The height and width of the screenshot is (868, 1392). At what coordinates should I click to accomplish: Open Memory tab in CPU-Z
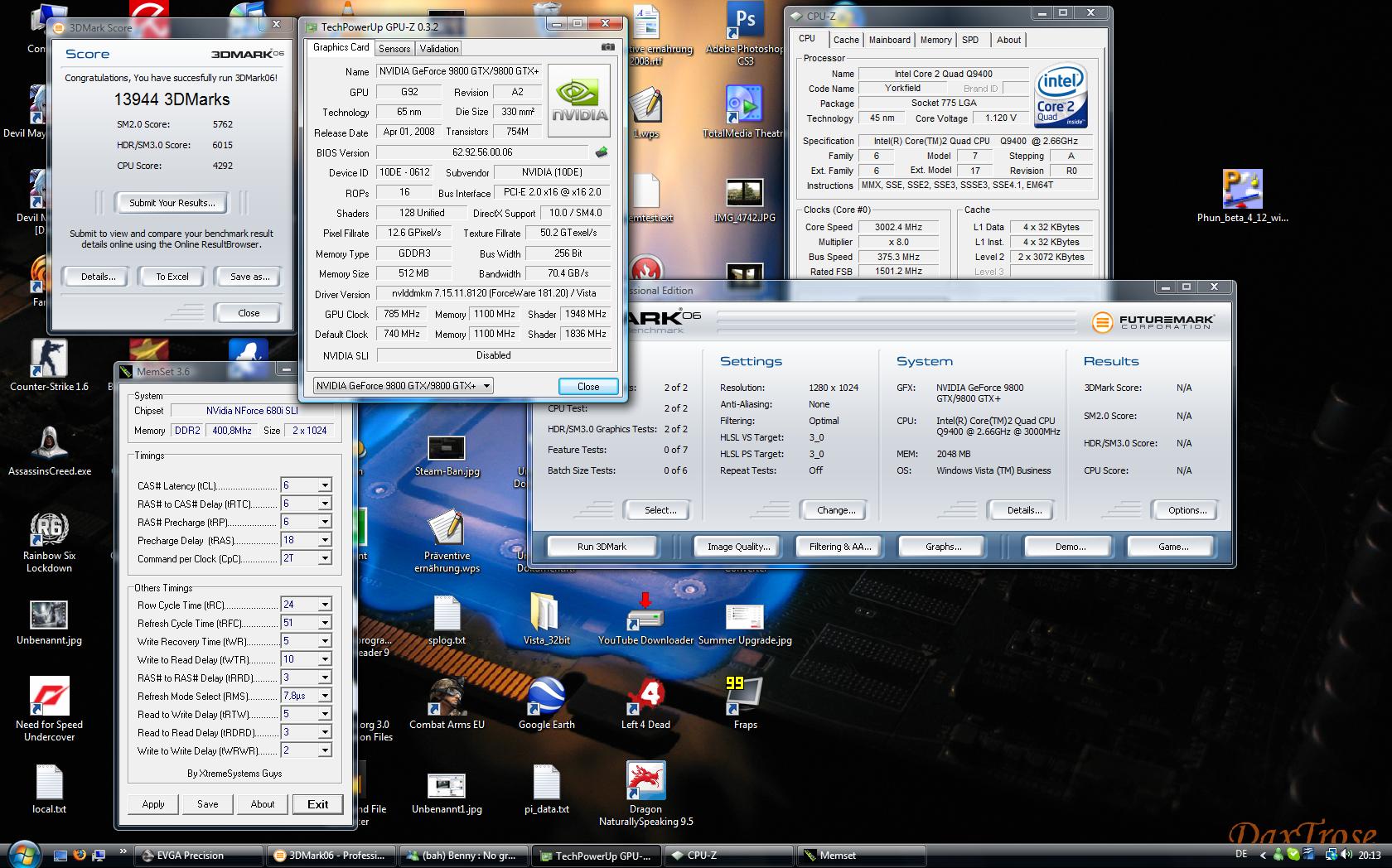coord(935,40)
